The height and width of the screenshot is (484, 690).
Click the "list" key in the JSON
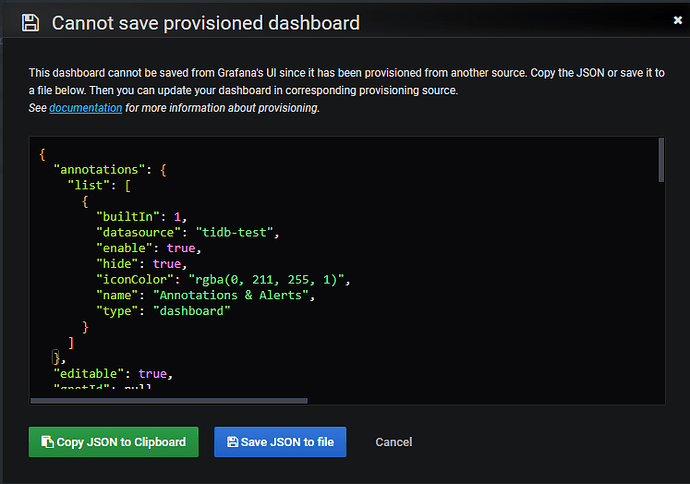(x=88, y=186)
